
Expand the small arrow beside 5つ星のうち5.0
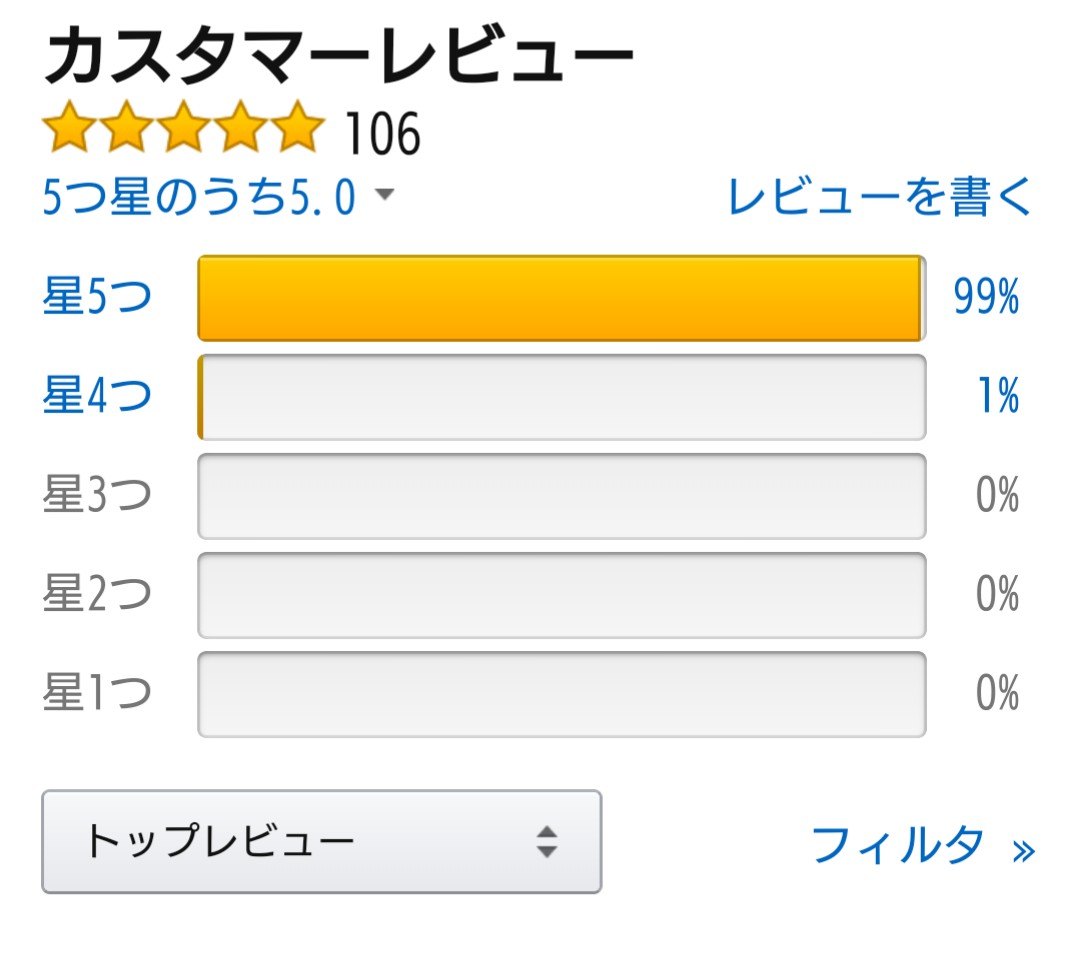point(384,194)
